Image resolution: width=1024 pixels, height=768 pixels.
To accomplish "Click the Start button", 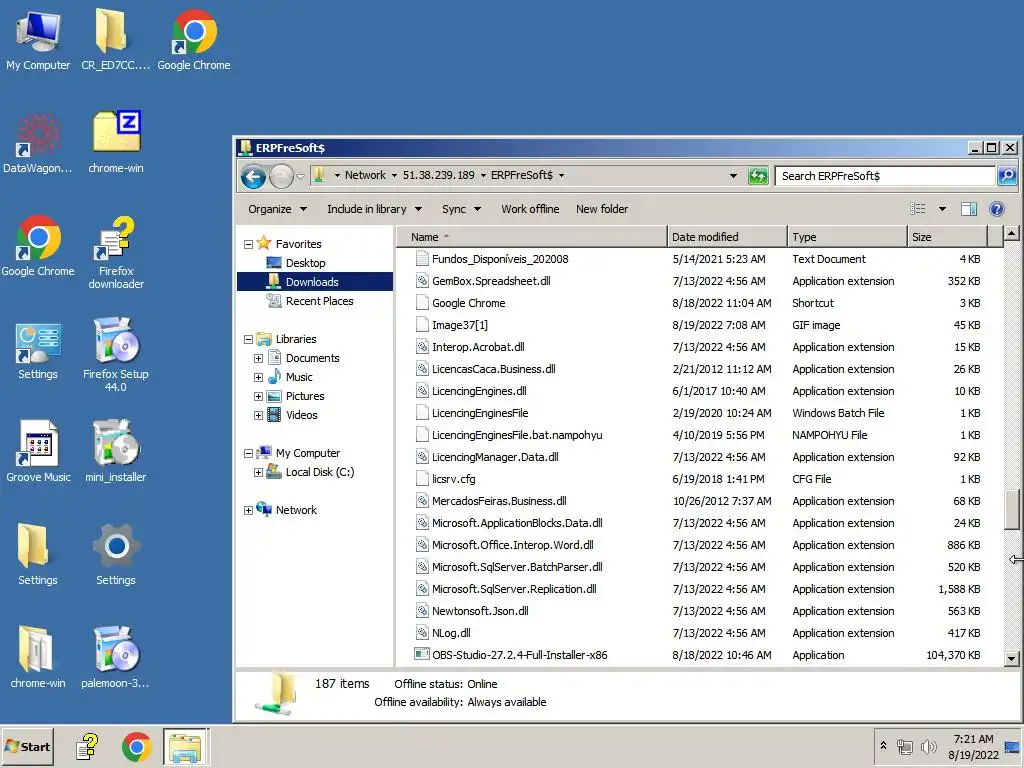I will [28, 746].
